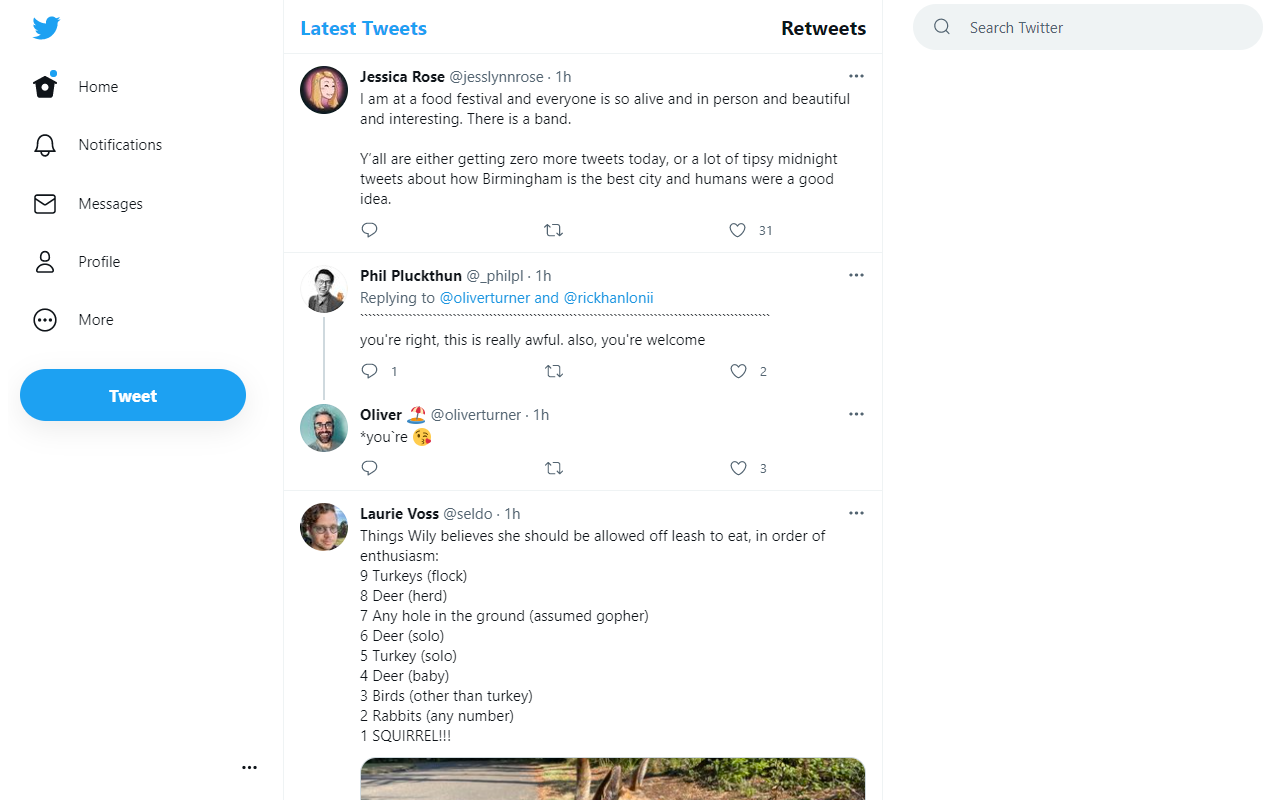The height and width of the screenshot is (800, 1280).
Task: Click the Twitter bird logo
Action: (46, 28)
